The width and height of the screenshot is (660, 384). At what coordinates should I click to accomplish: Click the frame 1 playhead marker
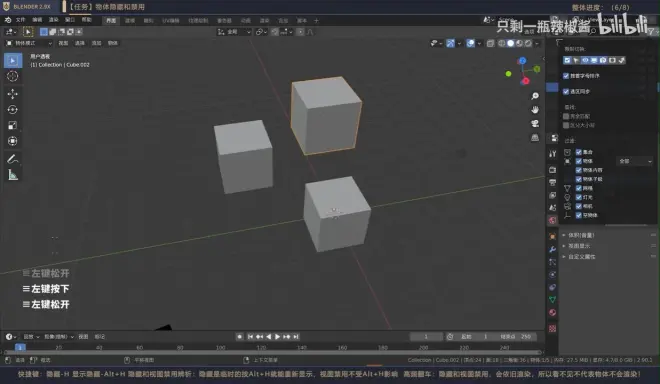20,347
